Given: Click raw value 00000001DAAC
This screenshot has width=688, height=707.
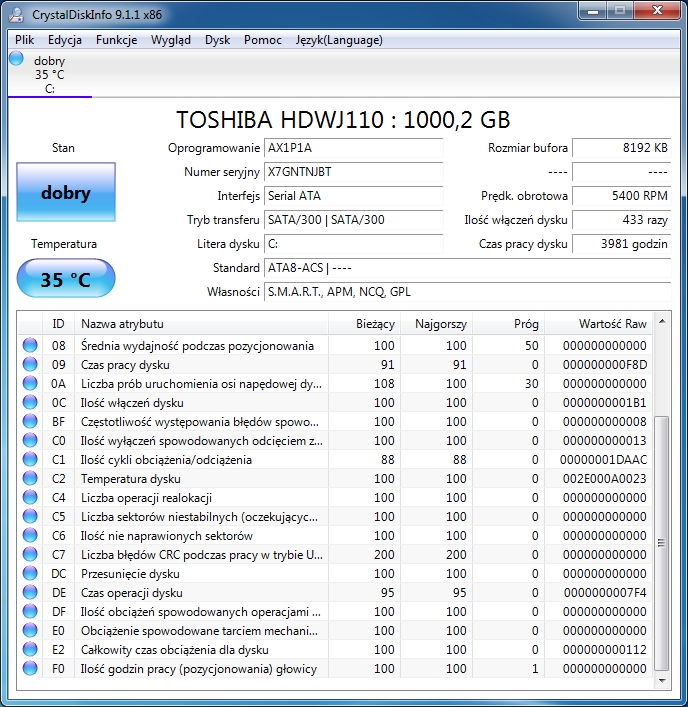Looking at the screenshot, I should click(603, 459).
